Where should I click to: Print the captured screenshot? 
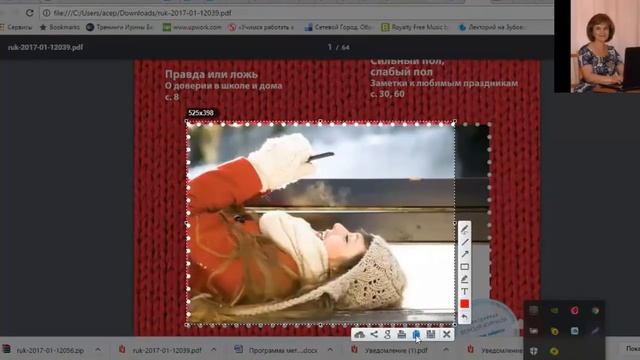(x=402, y=335)
